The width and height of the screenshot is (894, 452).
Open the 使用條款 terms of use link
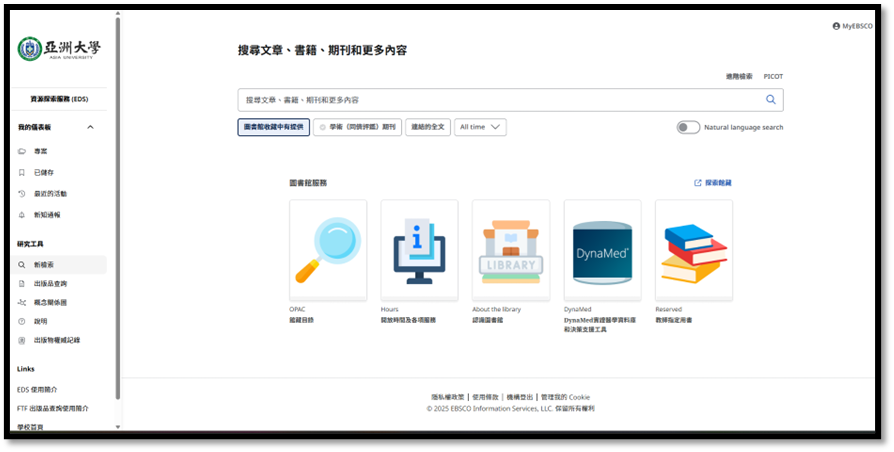coord(485,397)
